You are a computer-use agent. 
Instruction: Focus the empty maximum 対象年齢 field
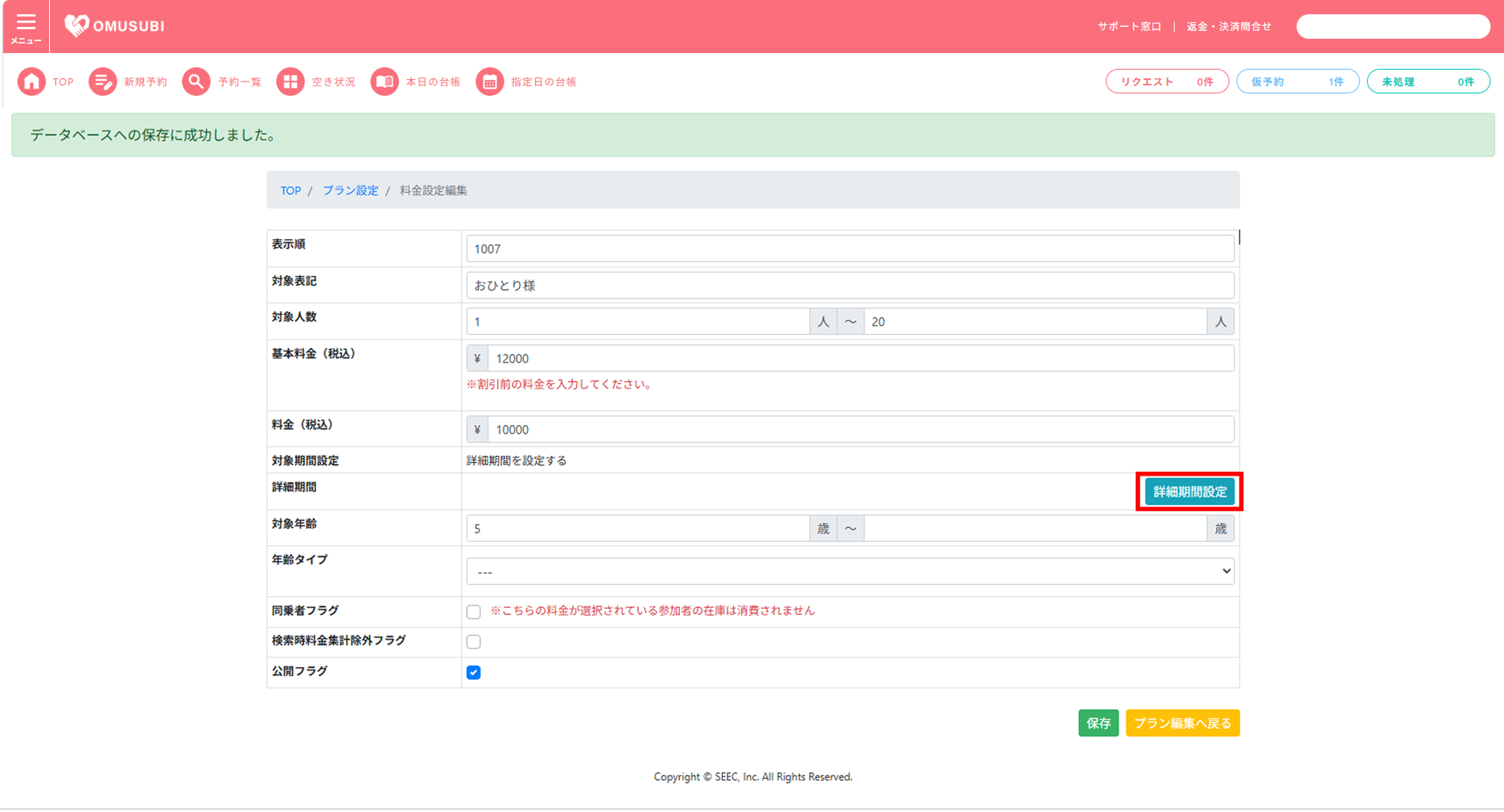click(x=1035, y=528)
